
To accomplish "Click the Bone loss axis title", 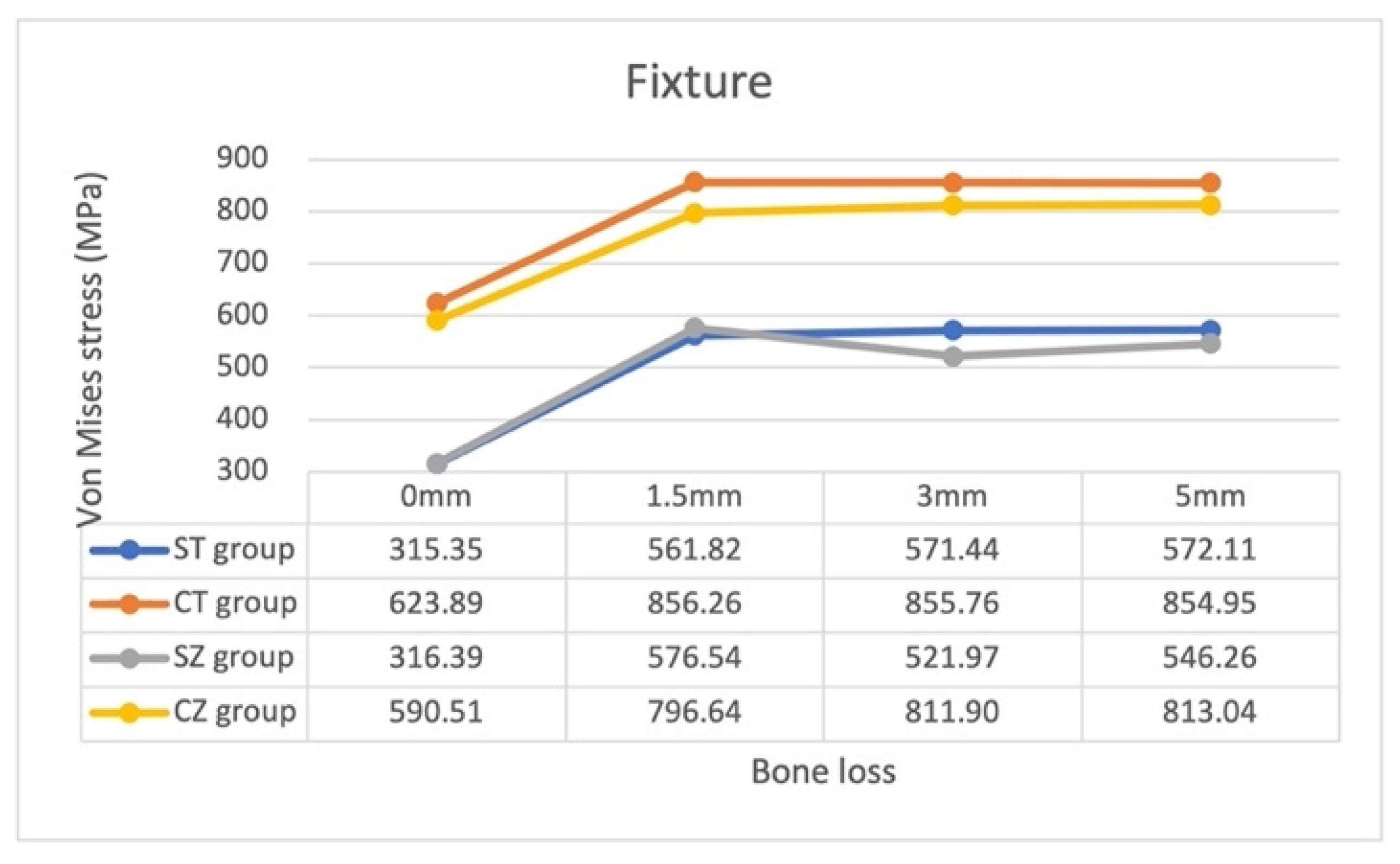I will click(823, 771).
